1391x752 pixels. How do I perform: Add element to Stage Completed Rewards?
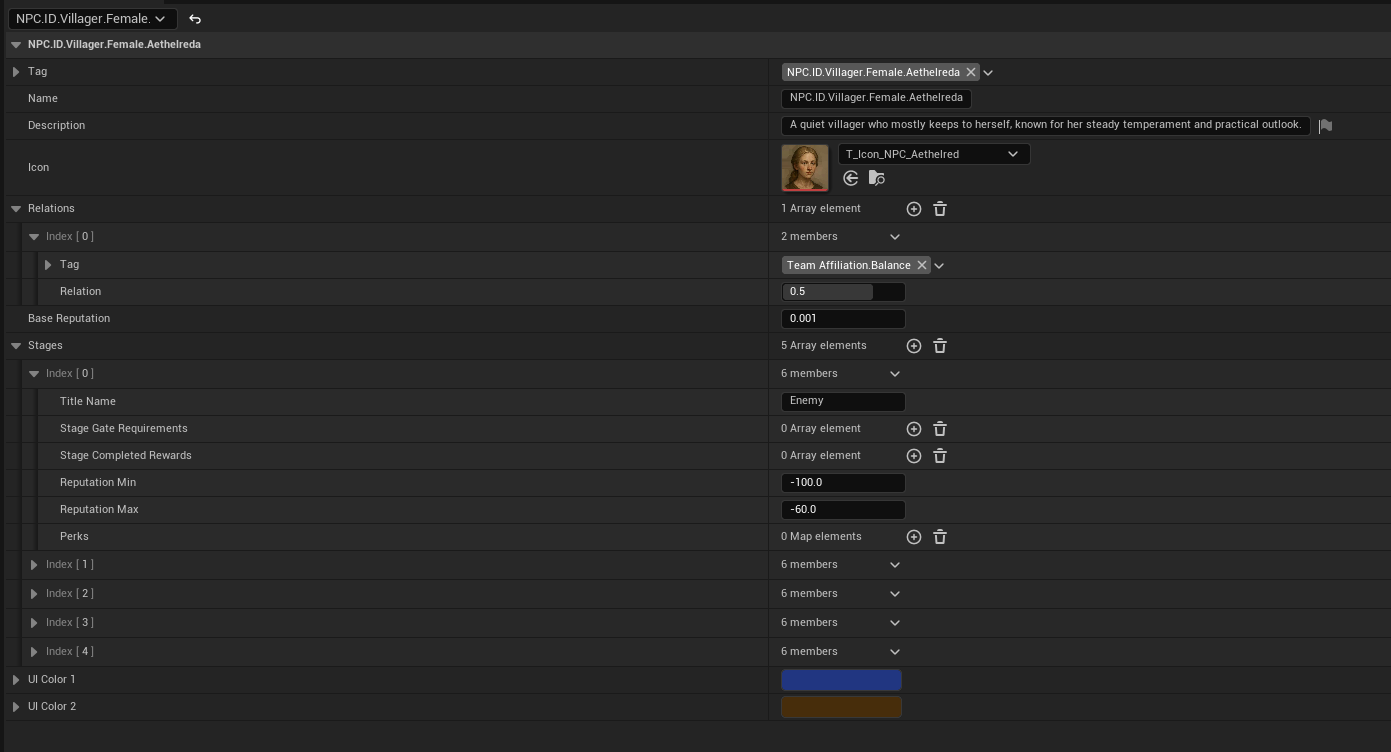[x=913, y=456]
